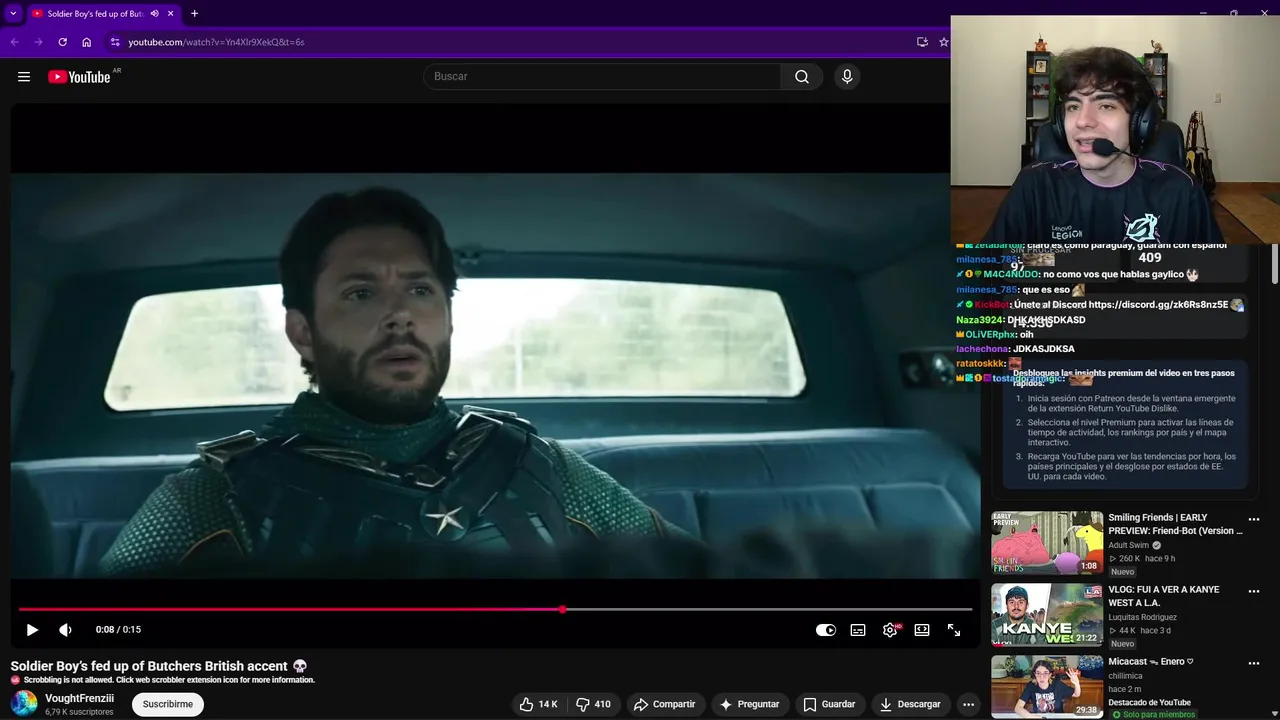Open Smiling Friends EARLY PREVIEW title
This screenshot has width=1280, height=720.
pyautogui.click(x=1175, y=524)
